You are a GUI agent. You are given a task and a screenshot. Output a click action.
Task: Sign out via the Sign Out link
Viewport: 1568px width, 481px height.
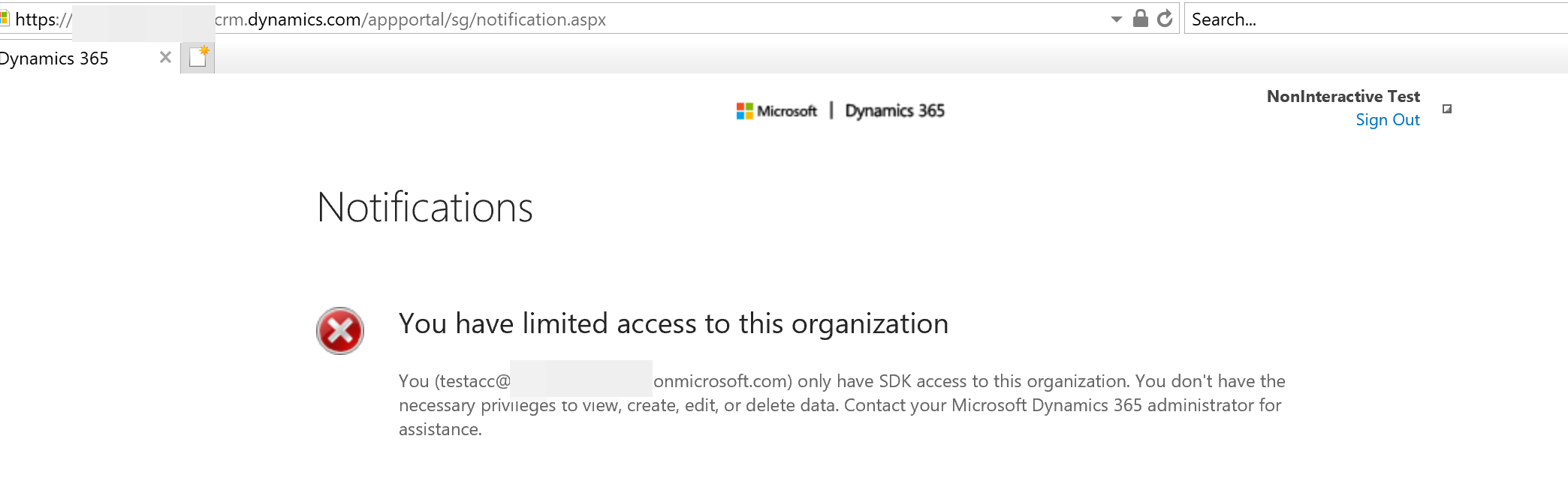pos(1387,120)
